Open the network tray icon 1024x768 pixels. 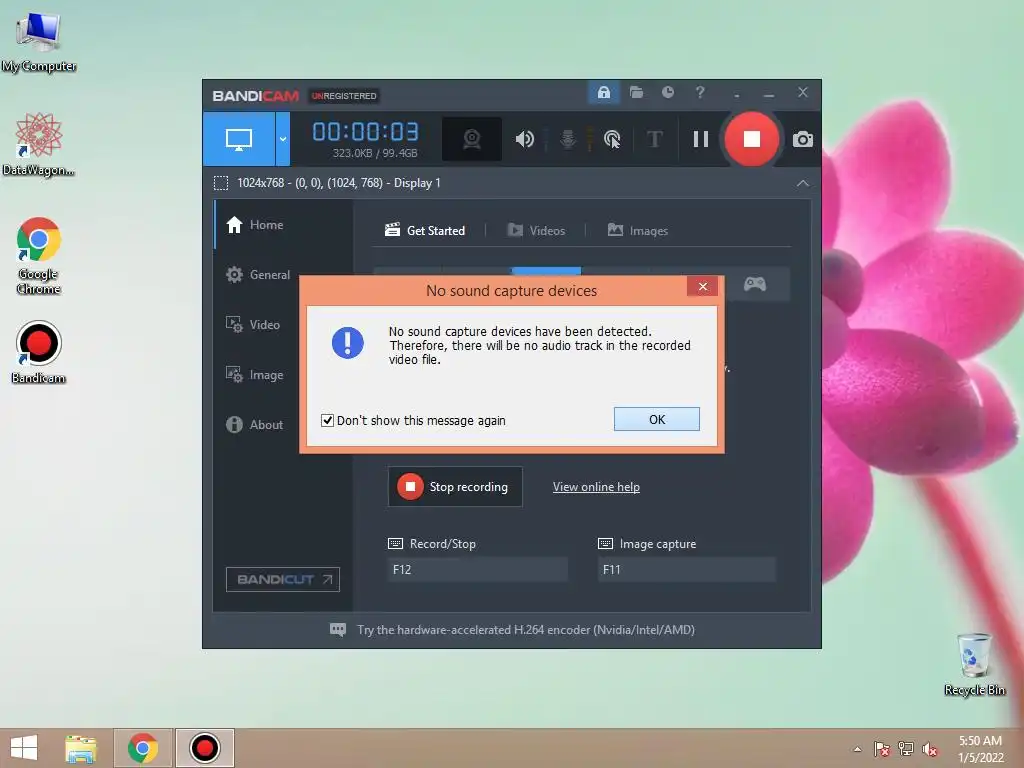906,749
